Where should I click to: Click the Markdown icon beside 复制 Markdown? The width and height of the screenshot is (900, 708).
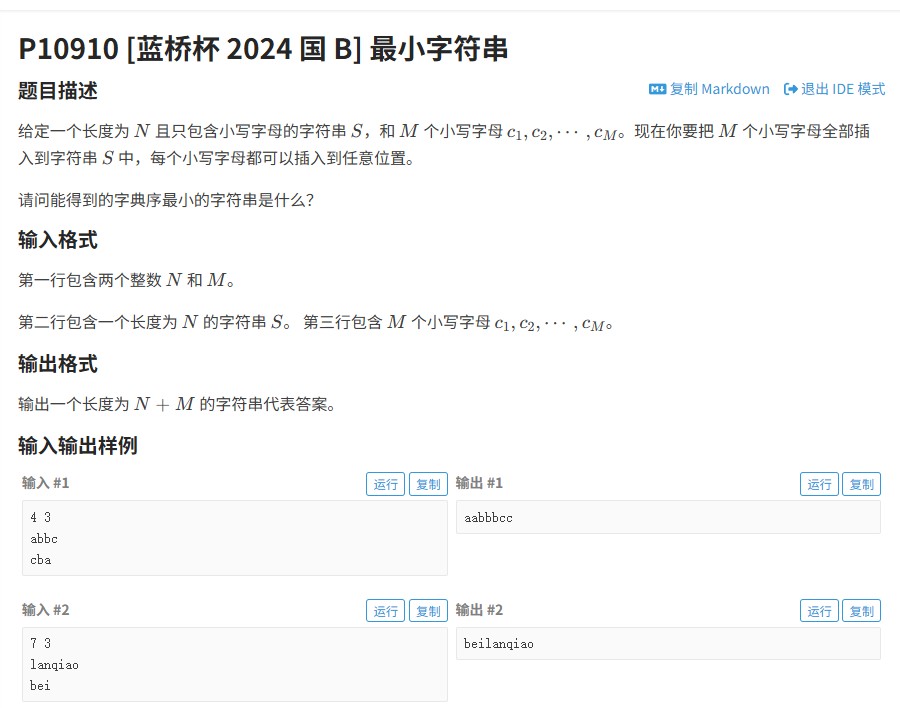click(657, 89)
